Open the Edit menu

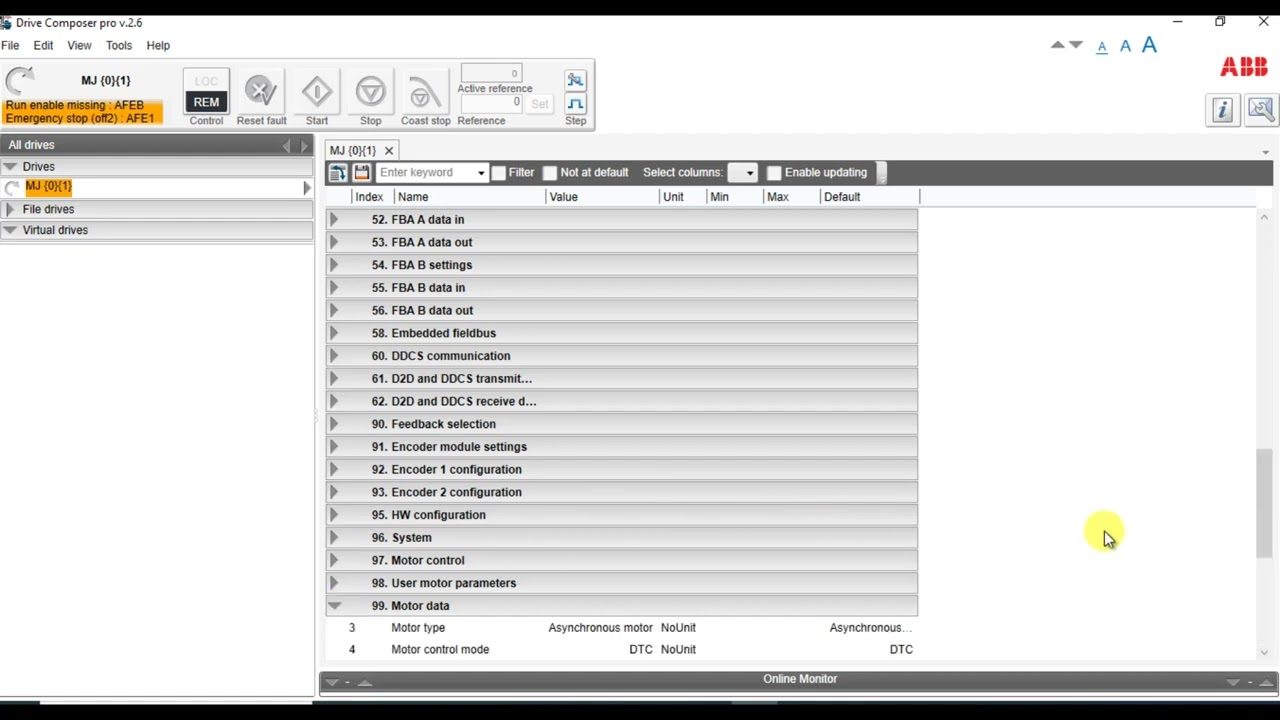[43, 45]
